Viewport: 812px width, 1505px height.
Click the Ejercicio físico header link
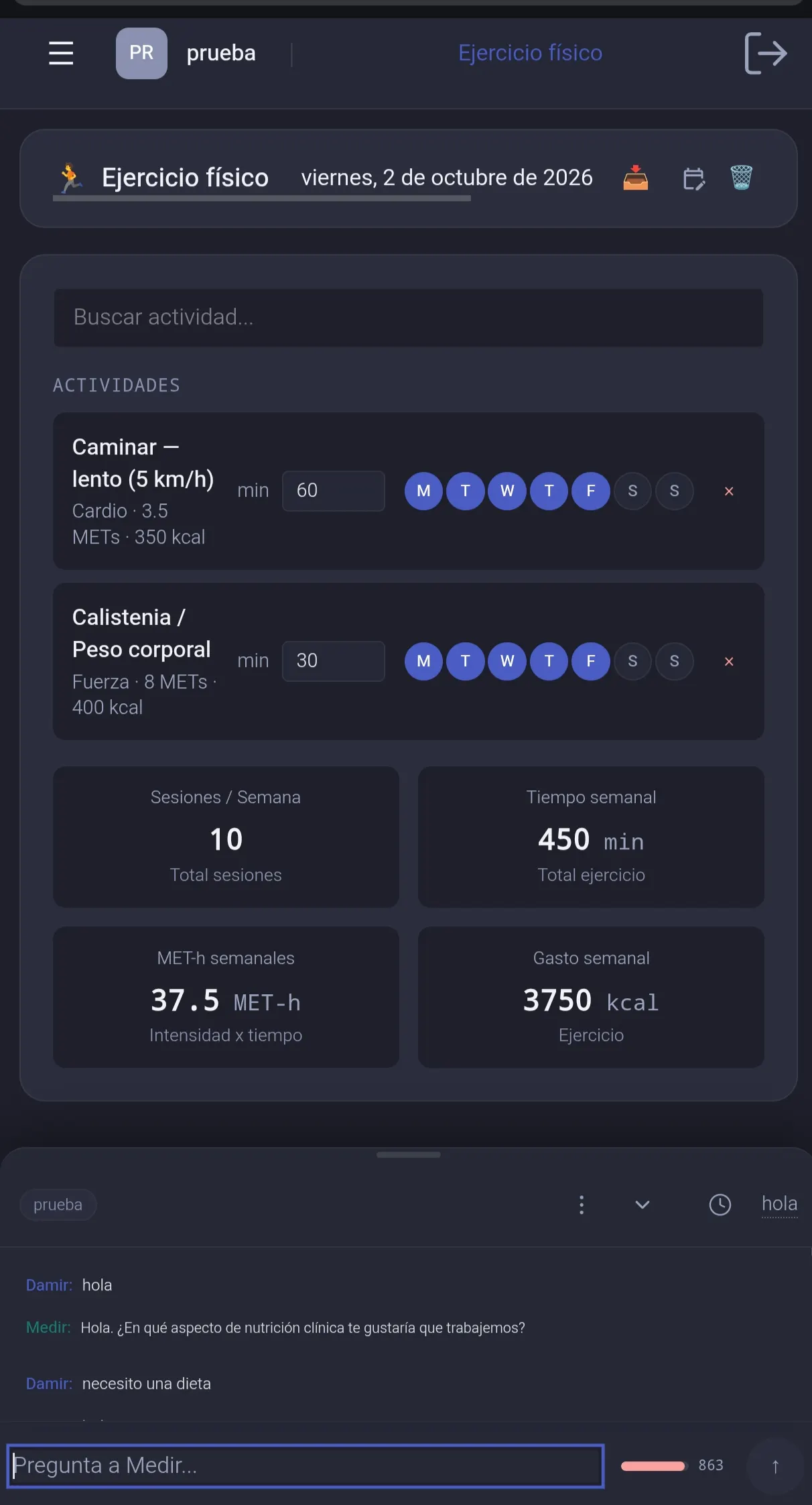coord(530,53)
